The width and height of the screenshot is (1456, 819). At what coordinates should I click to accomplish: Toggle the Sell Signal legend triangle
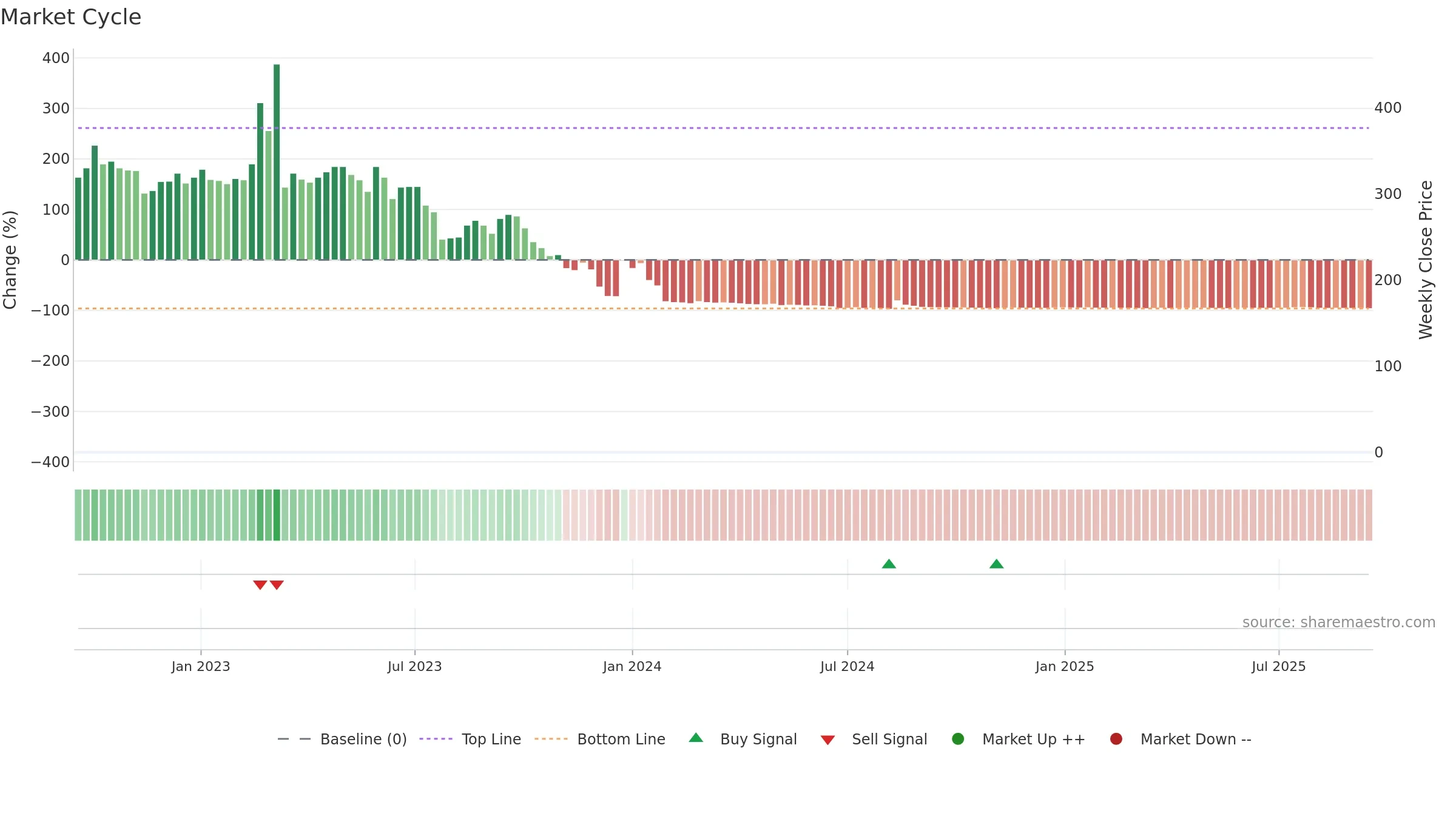click(827, 740)
